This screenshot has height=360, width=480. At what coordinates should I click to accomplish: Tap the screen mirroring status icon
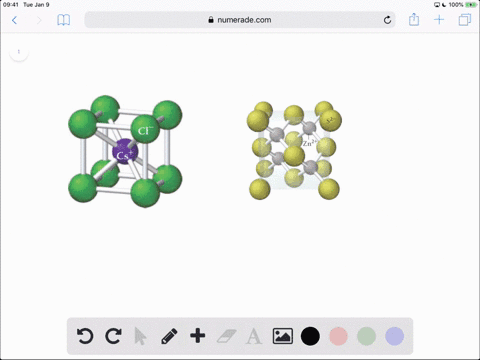coord(437,5)
